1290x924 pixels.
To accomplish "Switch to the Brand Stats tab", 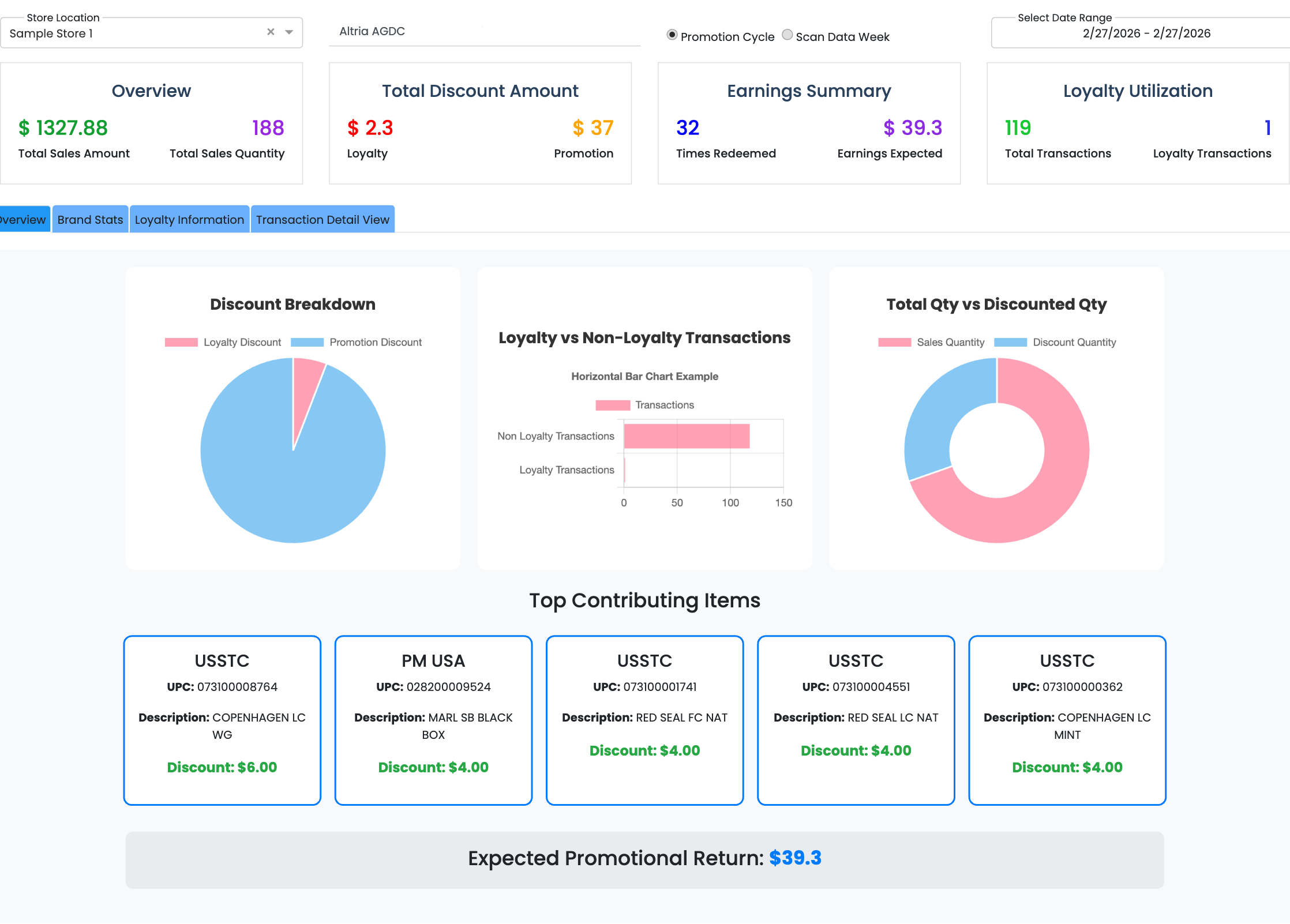I will [x=90, y=220].
